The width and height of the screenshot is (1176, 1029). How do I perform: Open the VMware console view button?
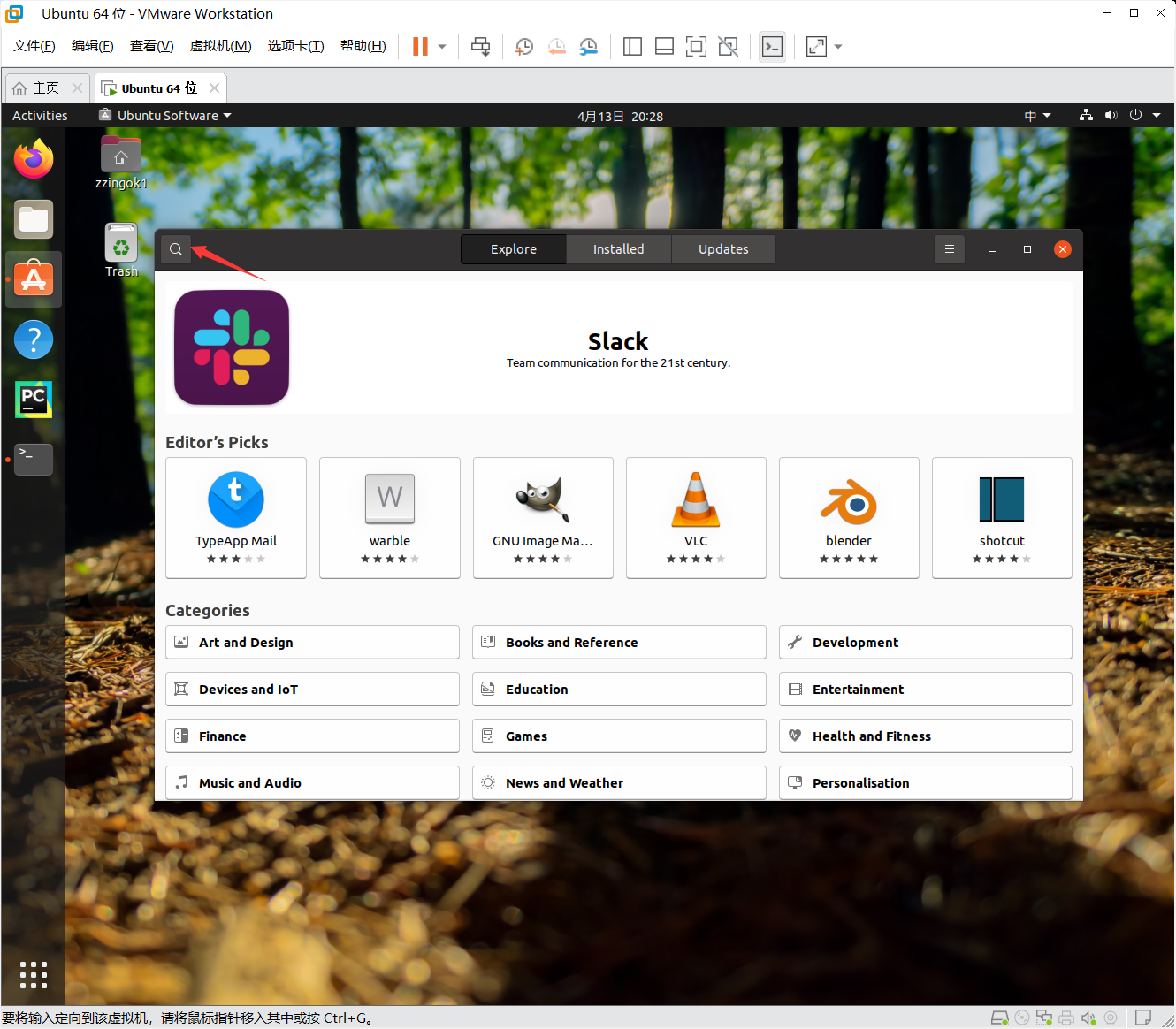click(x=772, y=46)
